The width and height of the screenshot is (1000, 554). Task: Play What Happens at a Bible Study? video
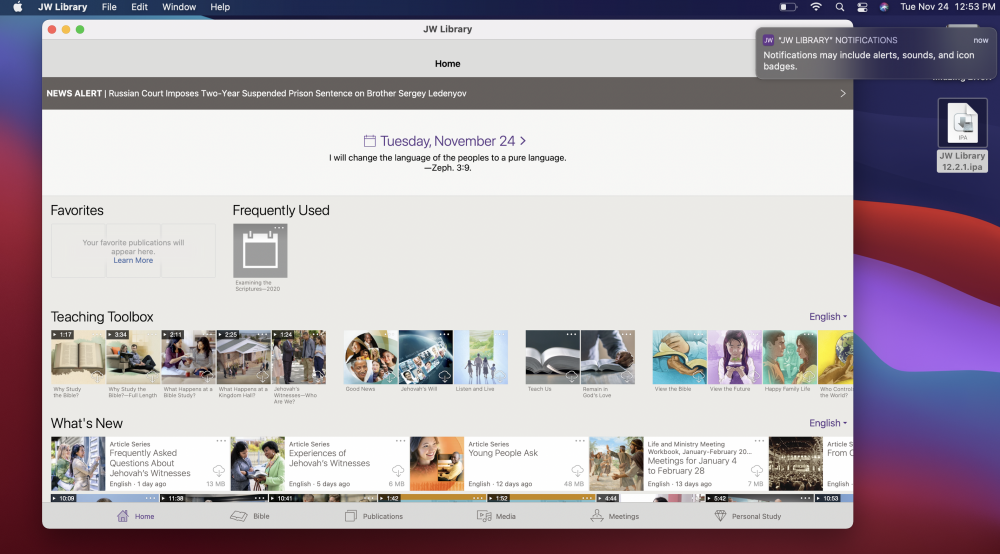(188, 357)
